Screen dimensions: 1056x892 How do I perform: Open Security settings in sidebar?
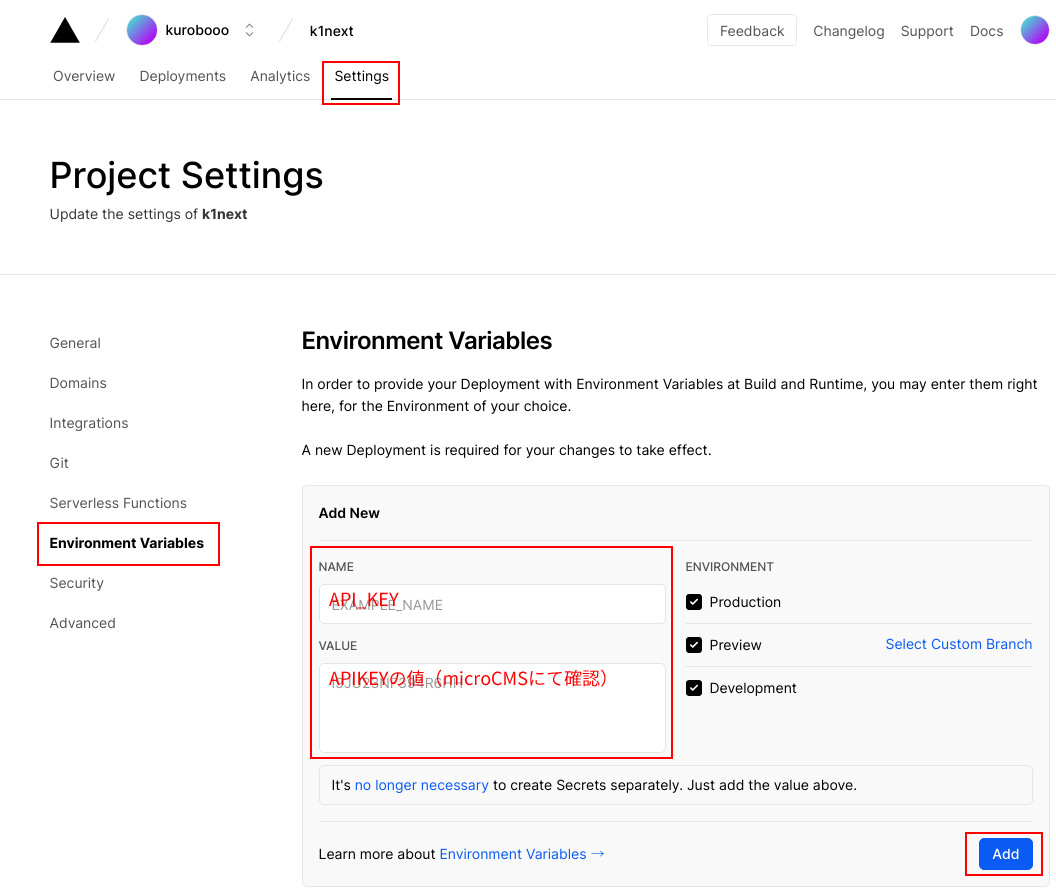77,583
